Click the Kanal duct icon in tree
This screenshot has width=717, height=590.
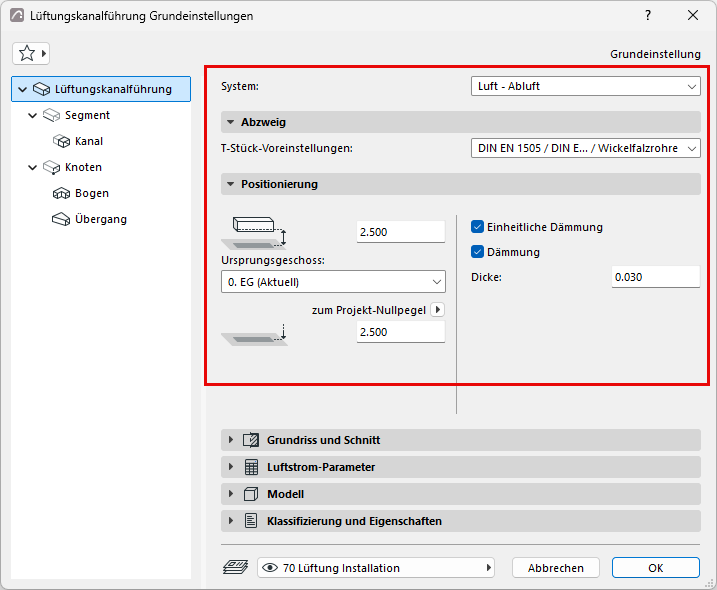coord(61,141)
